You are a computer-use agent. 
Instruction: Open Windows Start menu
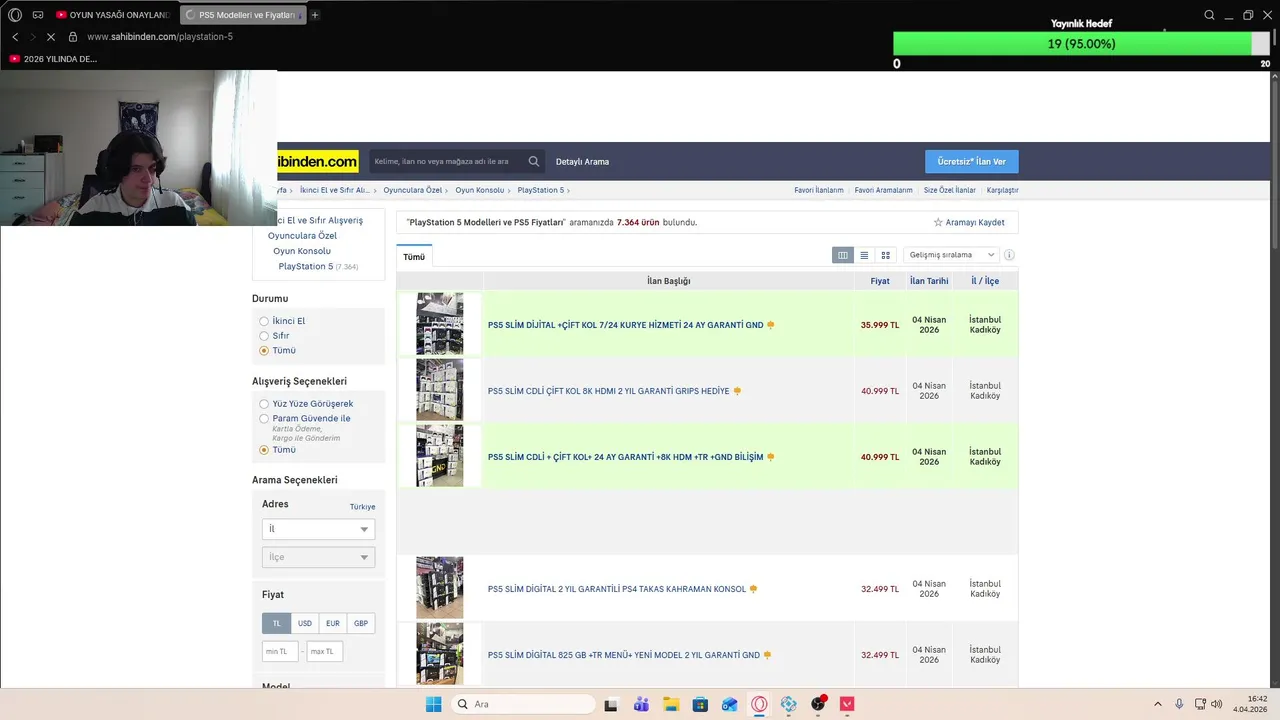click(433, 704)
